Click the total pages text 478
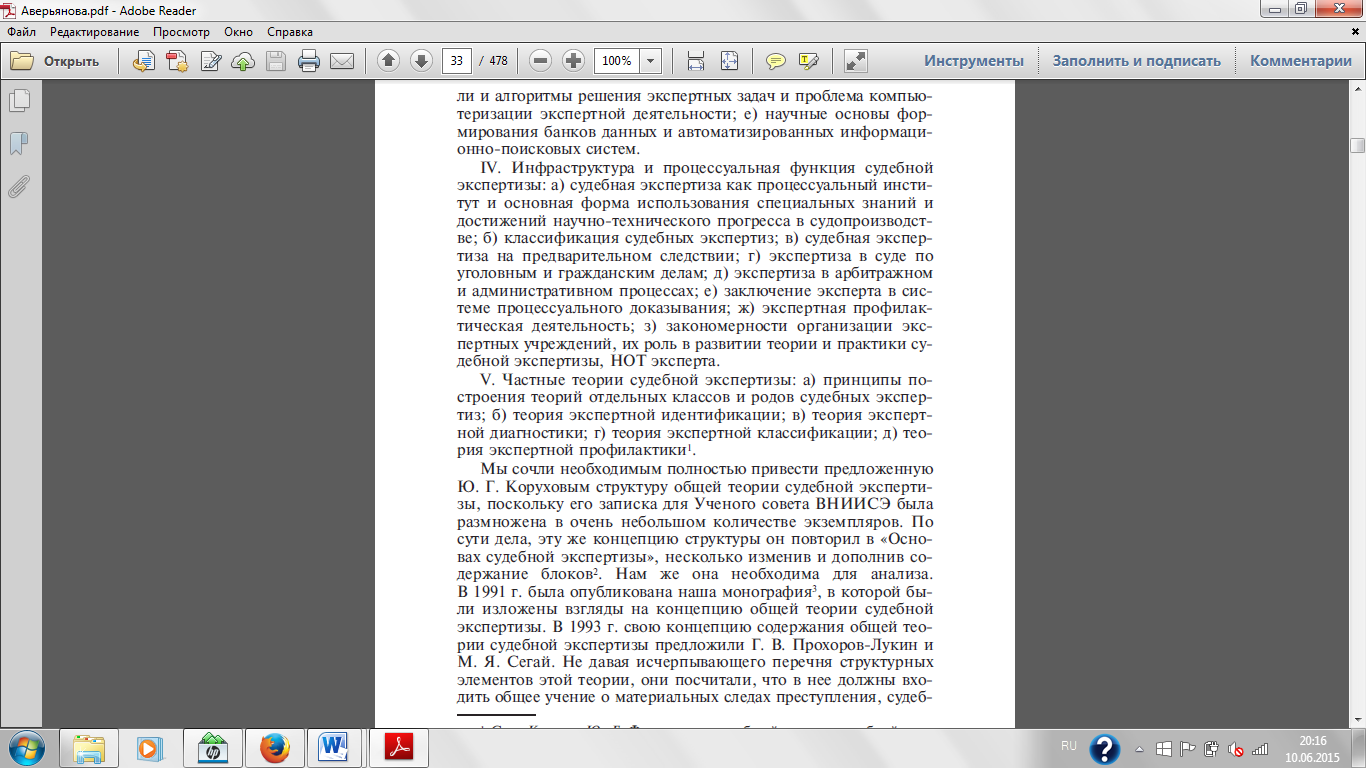1366x768 pixels. [498, 61]
